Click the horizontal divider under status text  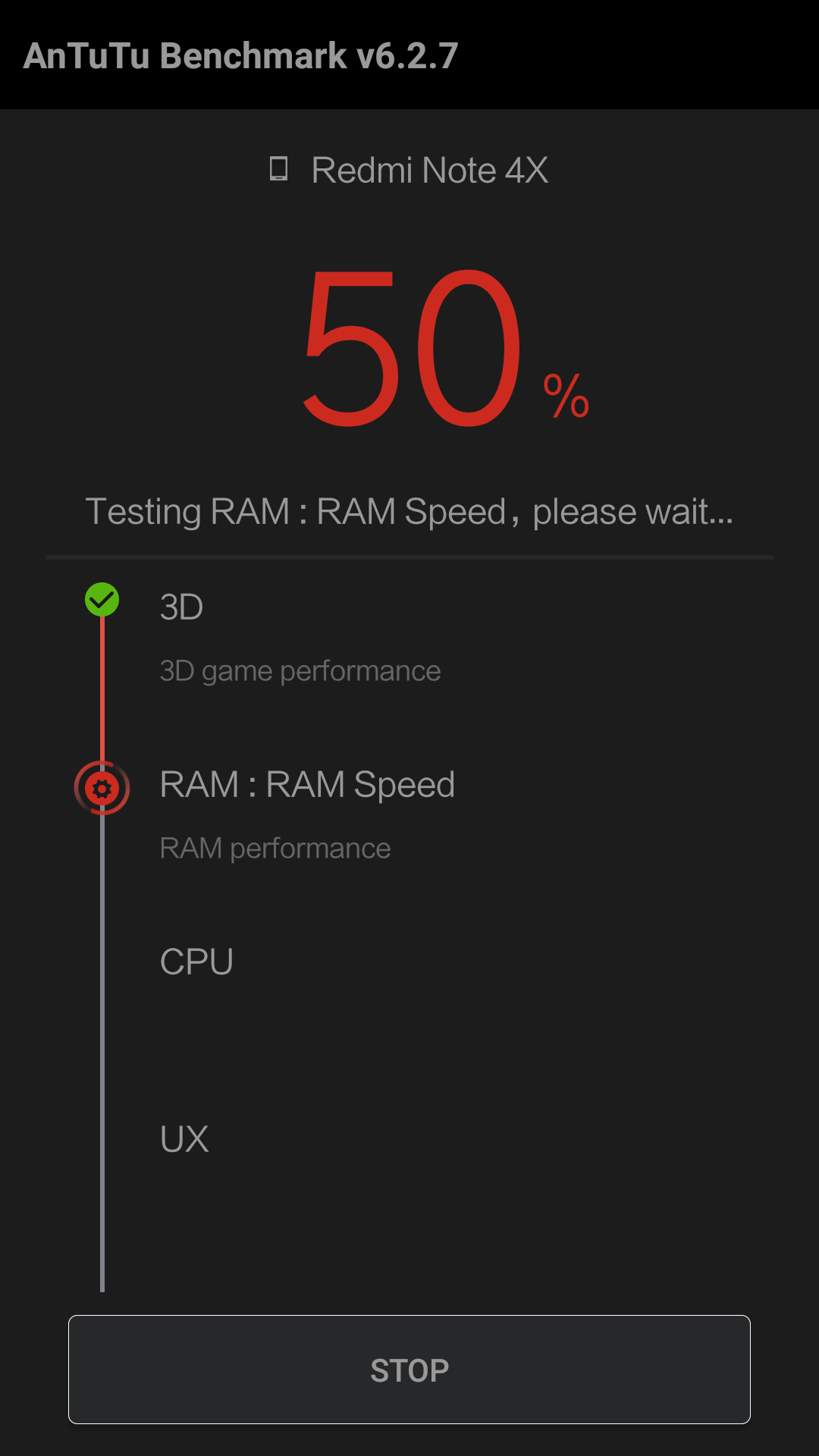pos(409,557)
